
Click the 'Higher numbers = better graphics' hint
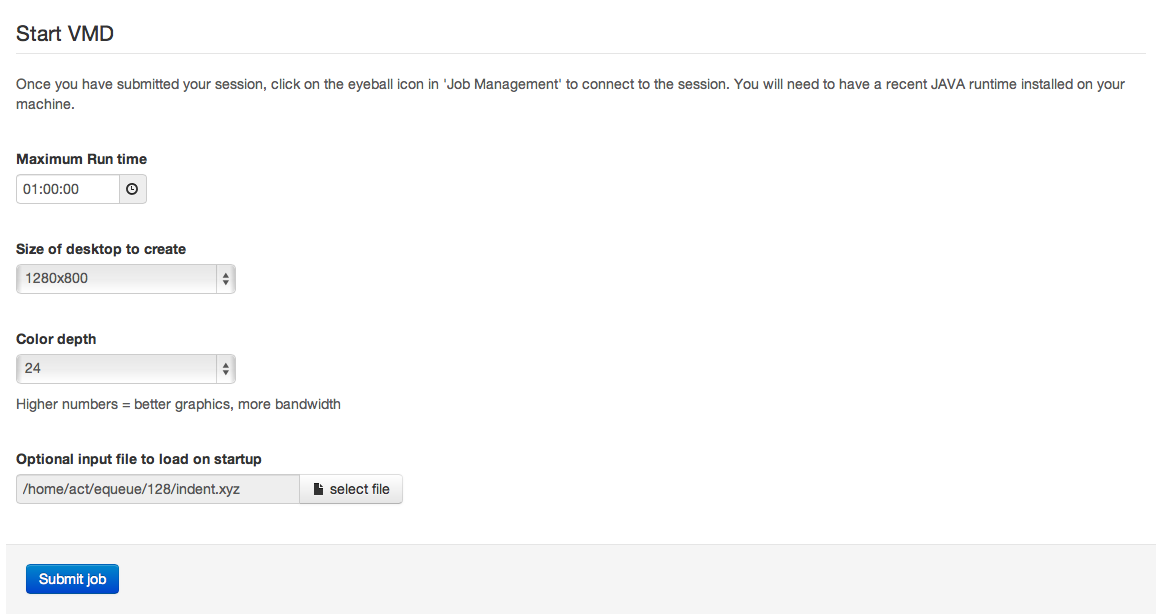178,405
